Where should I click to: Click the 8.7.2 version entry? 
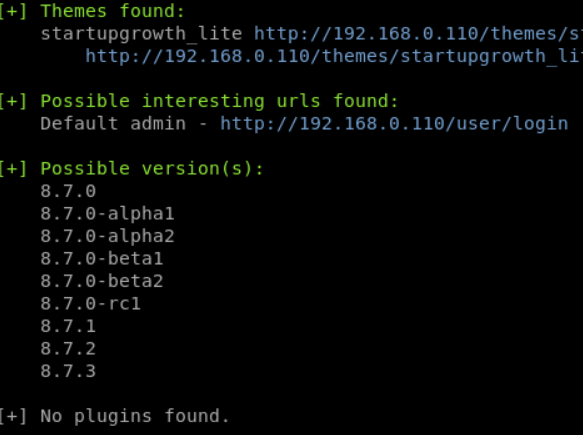68,349
